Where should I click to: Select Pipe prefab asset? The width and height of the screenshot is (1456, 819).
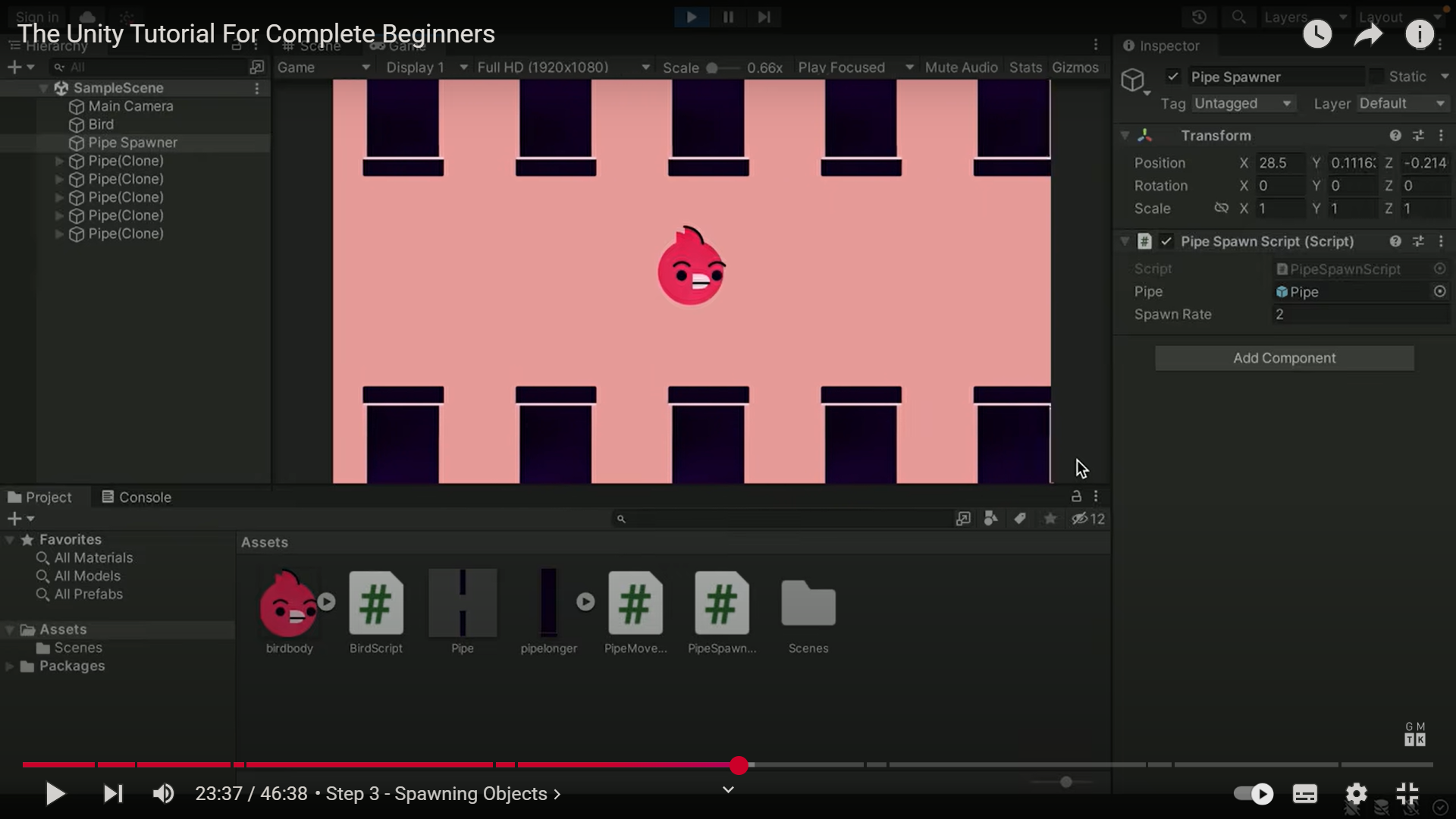463,611
